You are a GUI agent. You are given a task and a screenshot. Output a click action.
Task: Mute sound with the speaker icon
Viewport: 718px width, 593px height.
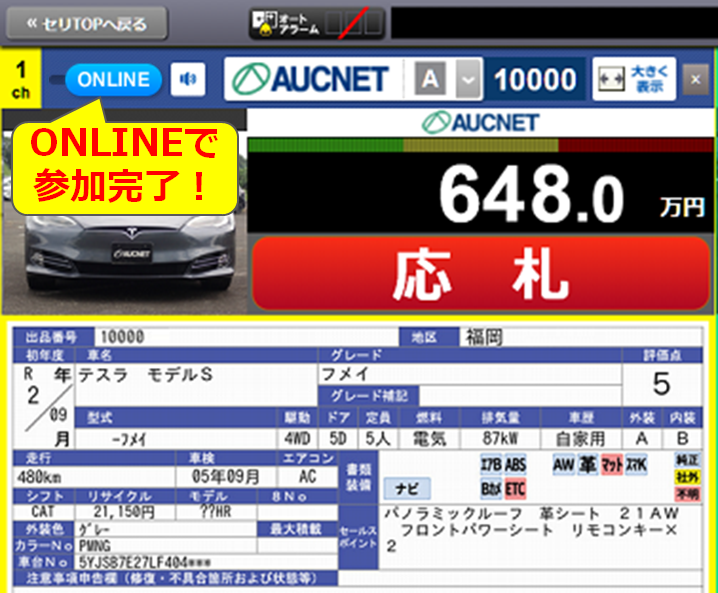pyautogui.click(x=188, y=80)
